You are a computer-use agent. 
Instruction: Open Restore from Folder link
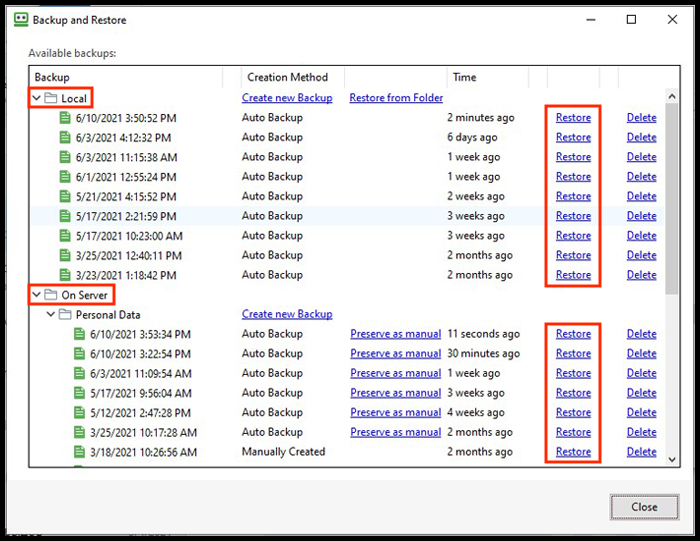pos(396,98)
